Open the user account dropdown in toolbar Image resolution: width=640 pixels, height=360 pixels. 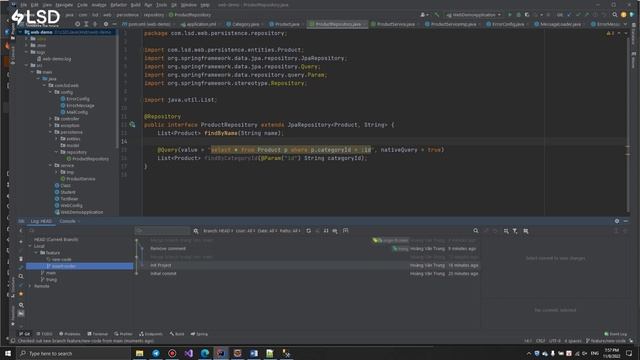tap(424, 15)
